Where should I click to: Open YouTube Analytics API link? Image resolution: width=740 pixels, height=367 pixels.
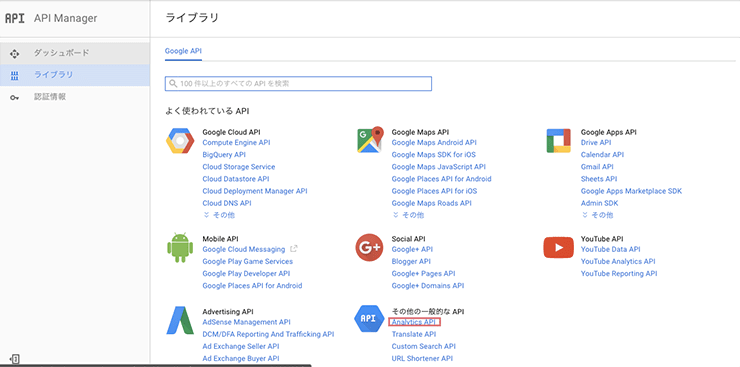tap(618, 261)
